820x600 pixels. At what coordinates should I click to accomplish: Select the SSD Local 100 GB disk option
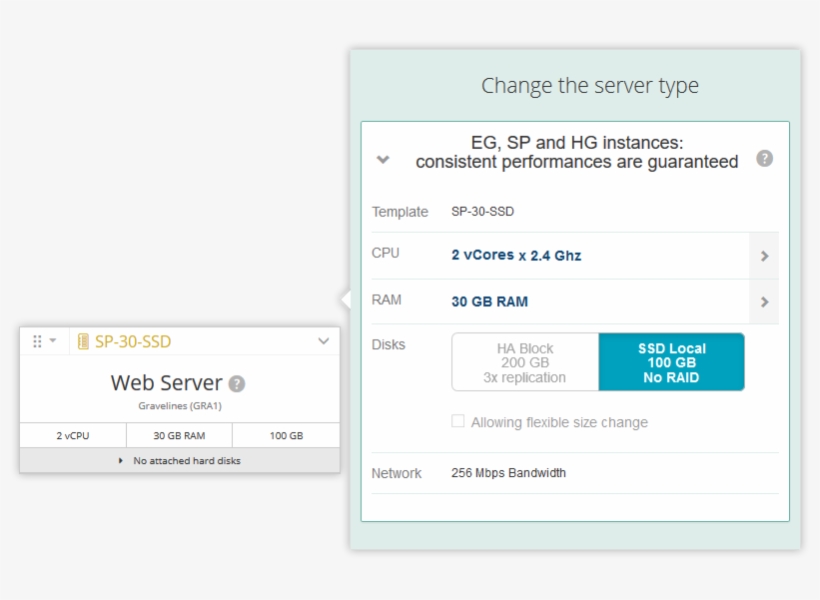pos(671,363)
